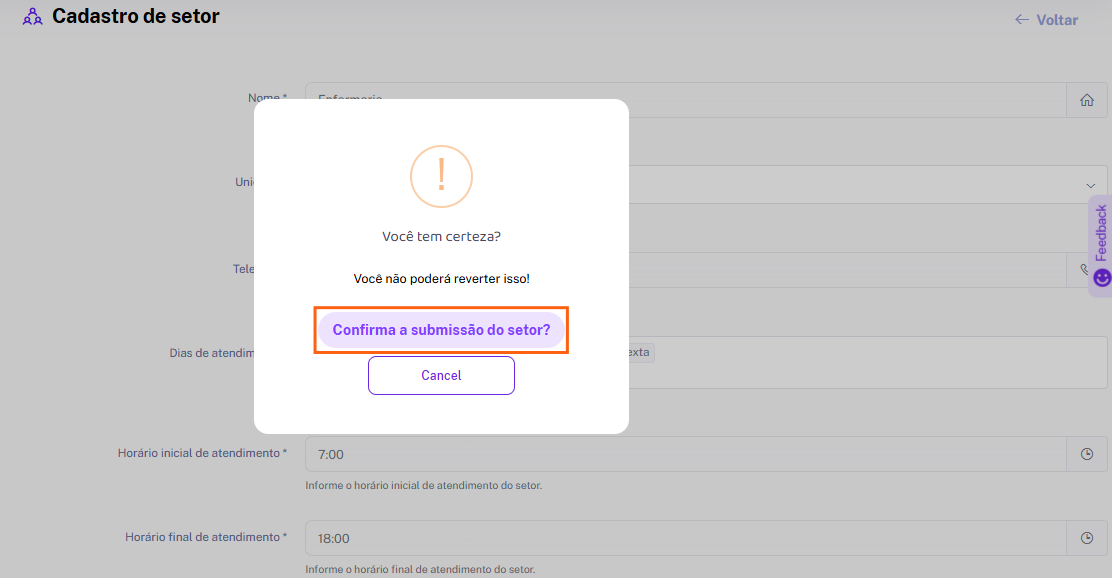Expand the Unidade dropdown chevron

tap(1091, 185)
